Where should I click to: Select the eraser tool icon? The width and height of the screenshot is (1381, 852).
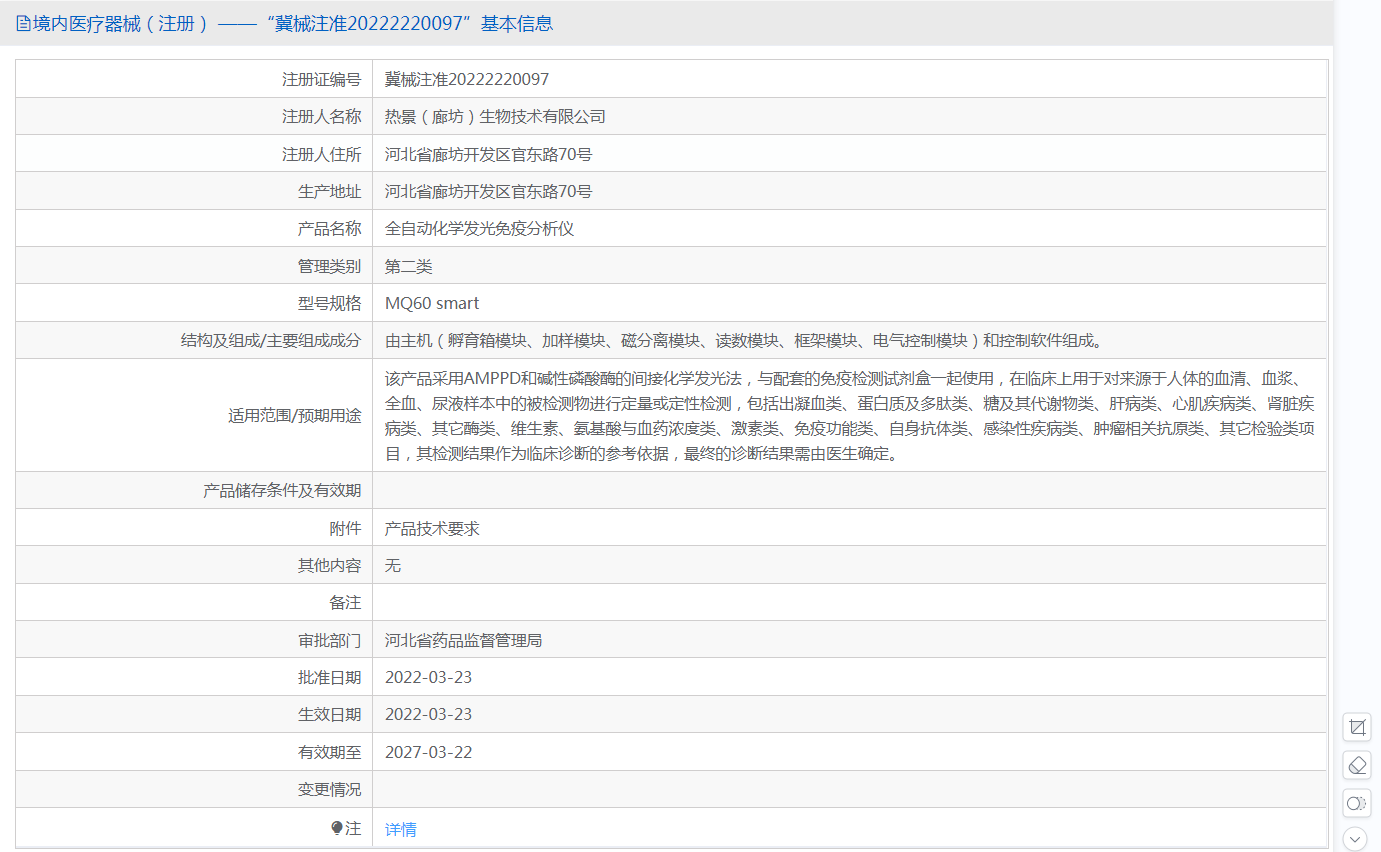click(x=1356, y=765)
